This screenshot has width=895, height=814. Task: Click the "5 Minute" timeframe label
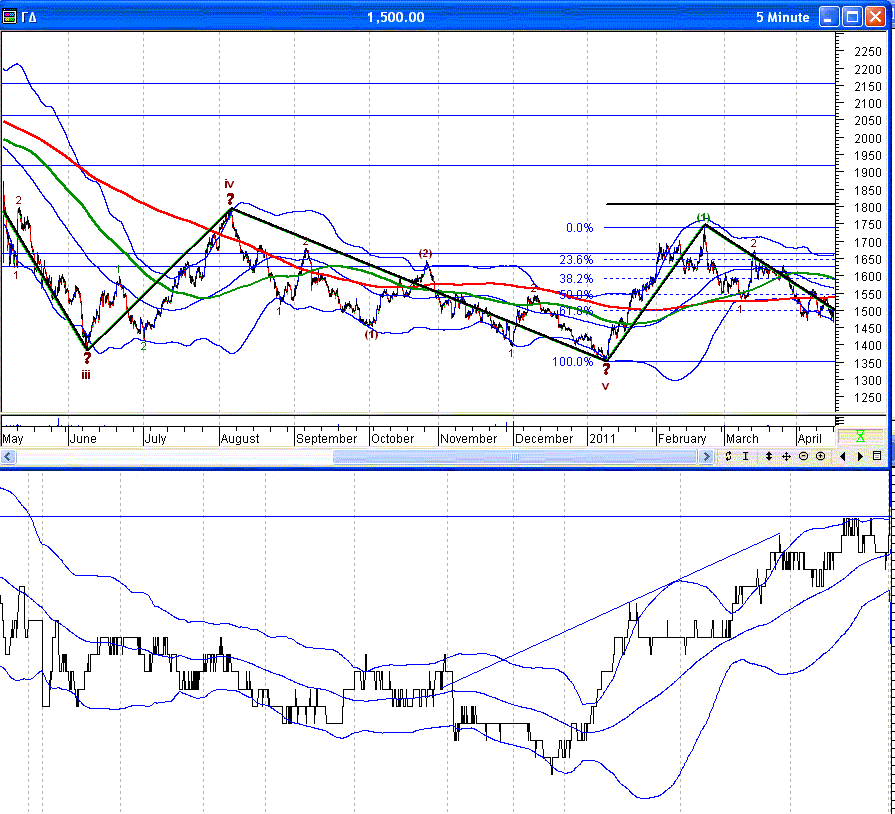pyautogui.click(x=782, y=17)
